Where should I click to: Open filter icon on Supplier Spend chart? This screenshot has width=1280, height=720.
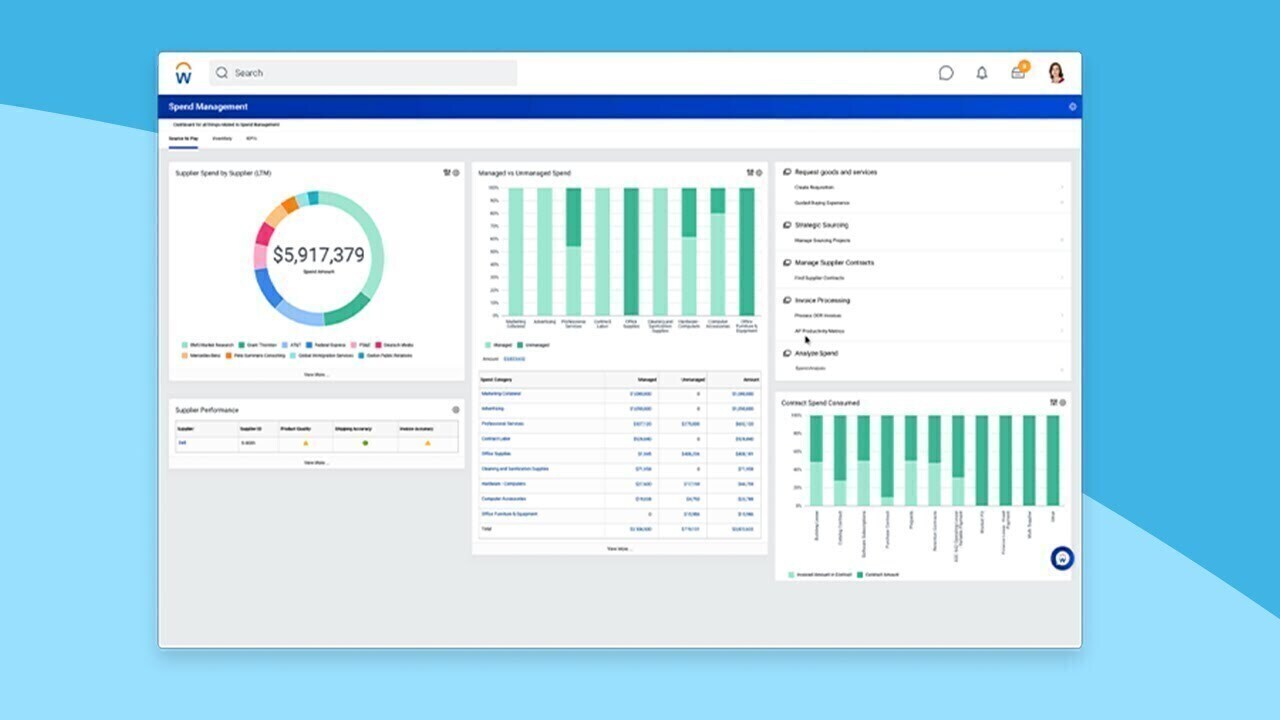click(447, 173)
